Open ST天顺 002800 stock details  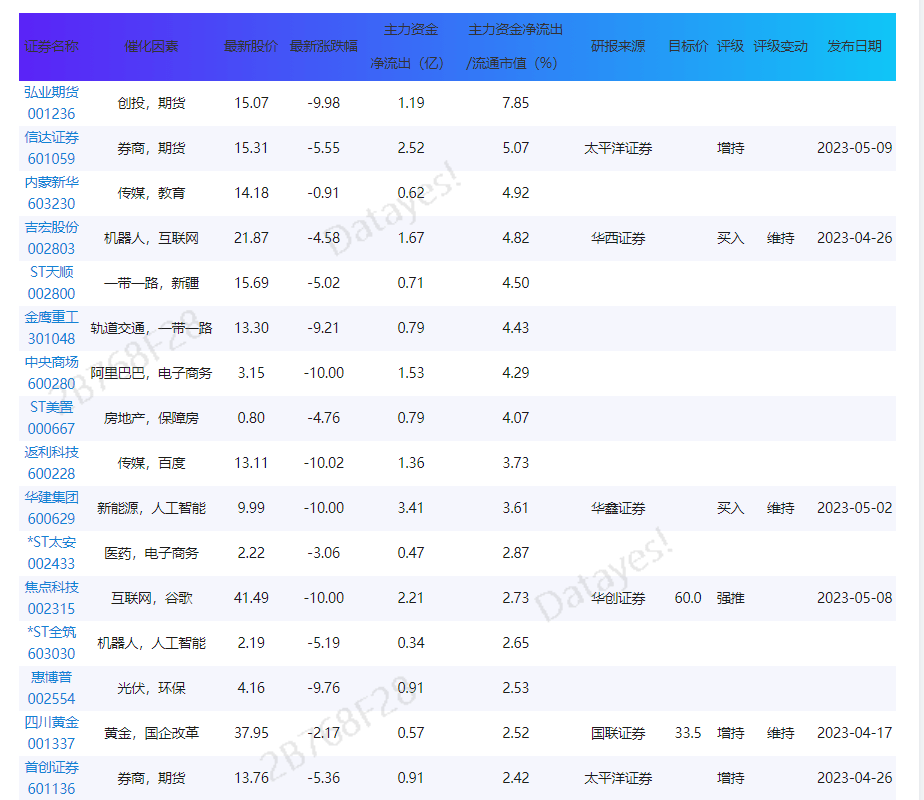tap(51, 283)
